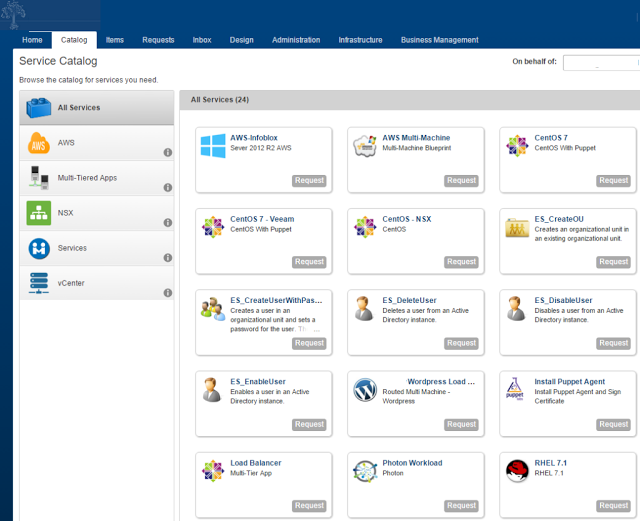Click the Multi-Tiered Apps servers icon

point(39,178)
